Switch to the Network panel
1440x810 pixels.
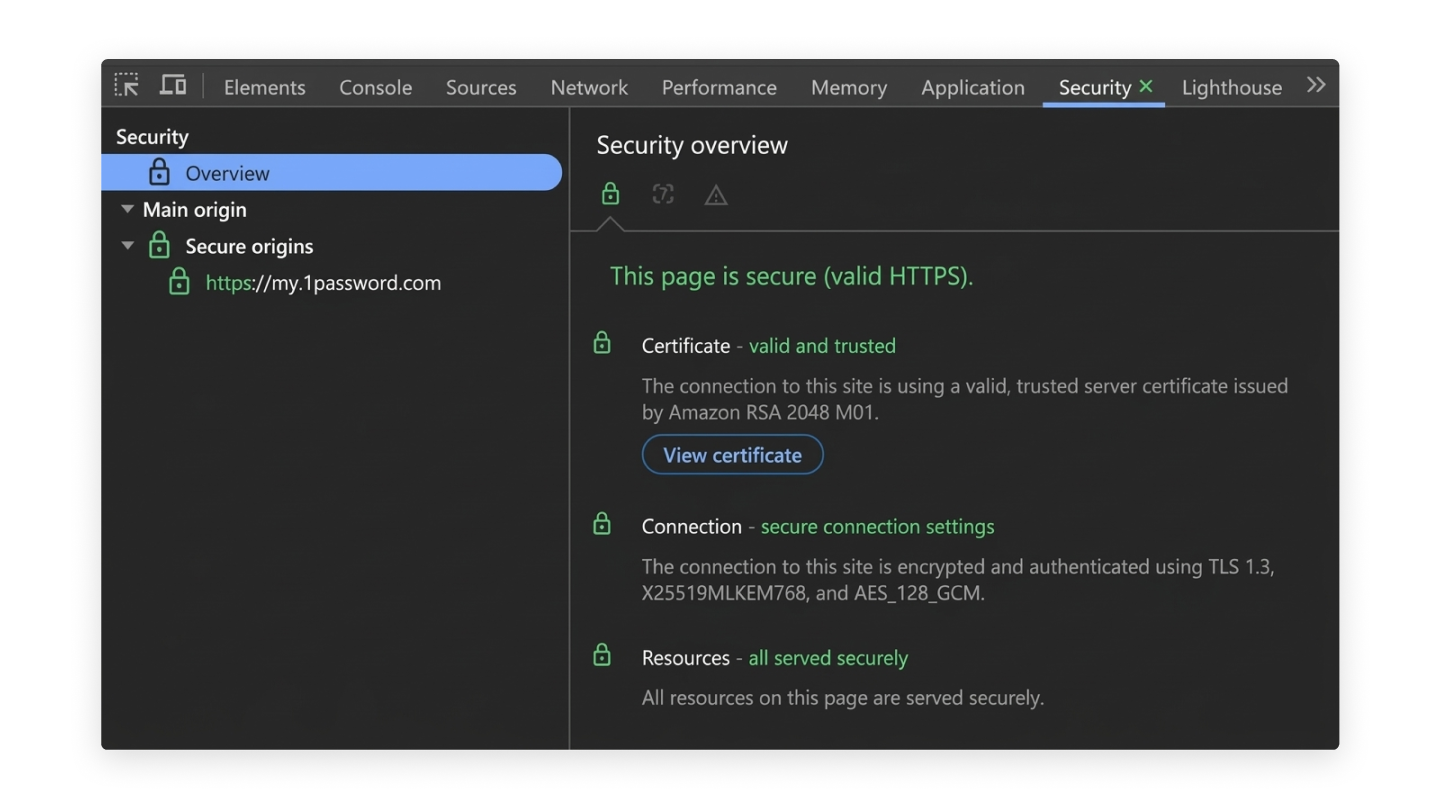pyautogui.click(x=588, y=87)
